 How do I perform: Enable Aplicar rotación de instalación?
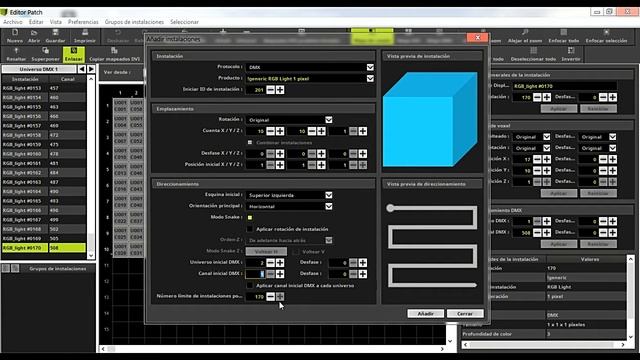[250, 229]
